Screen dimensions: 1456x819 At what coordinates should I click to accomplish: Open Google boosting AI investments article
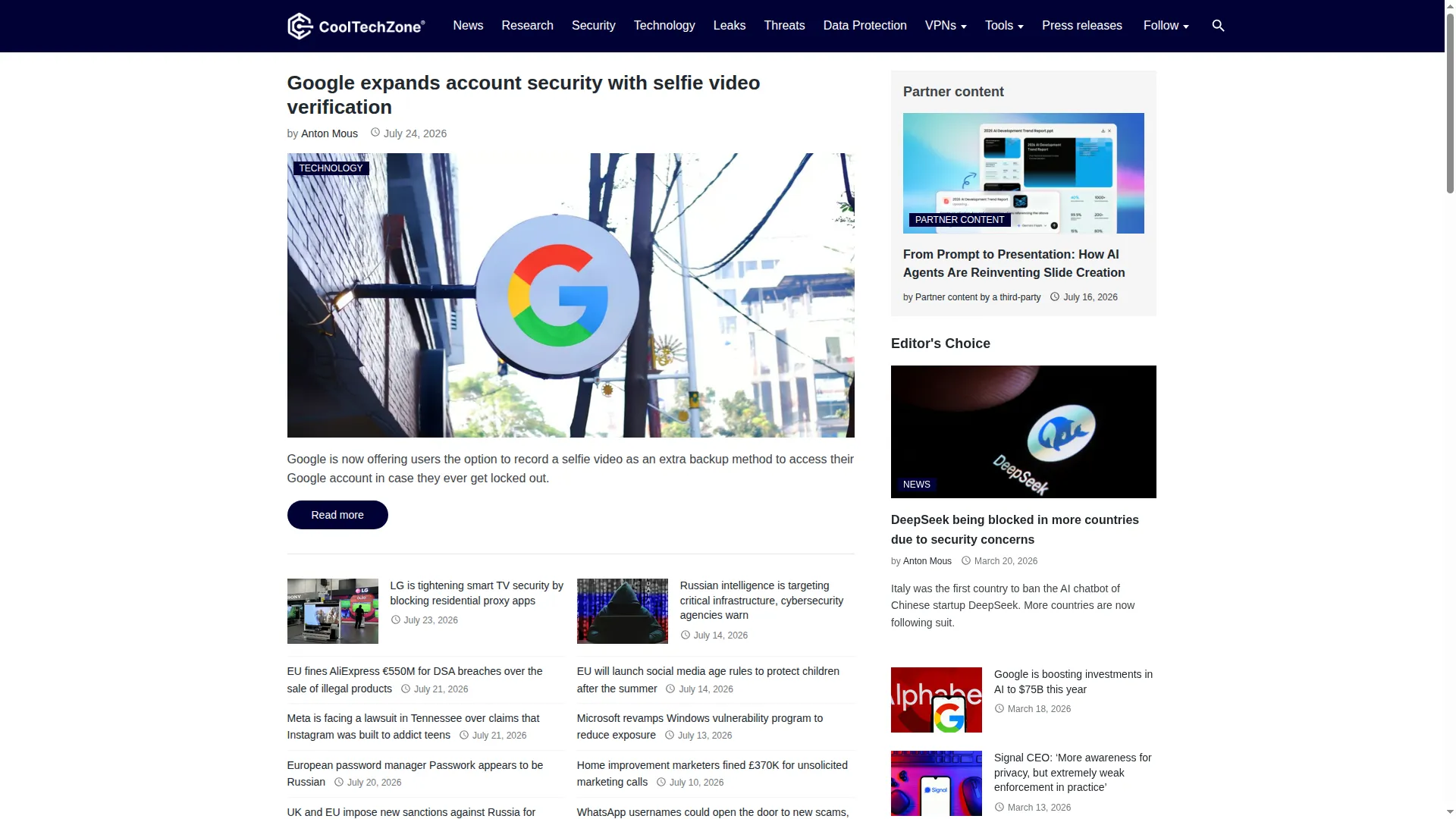(1073, 682)
